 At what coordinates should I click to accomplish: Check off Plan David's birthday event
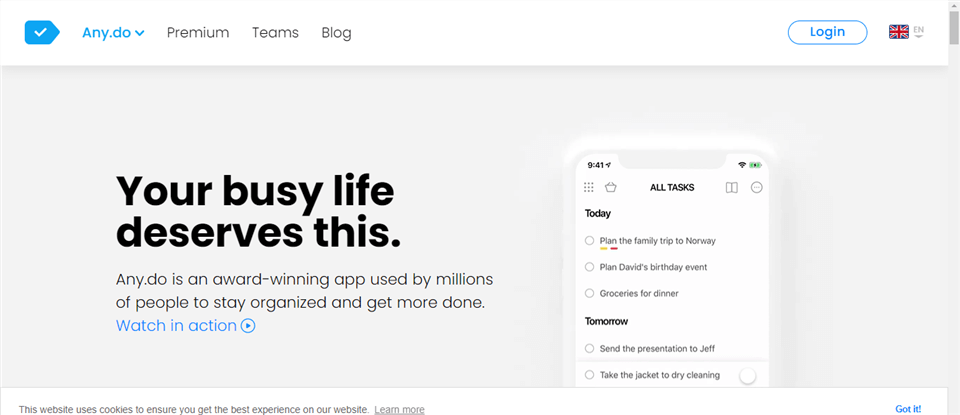(590, 267)
